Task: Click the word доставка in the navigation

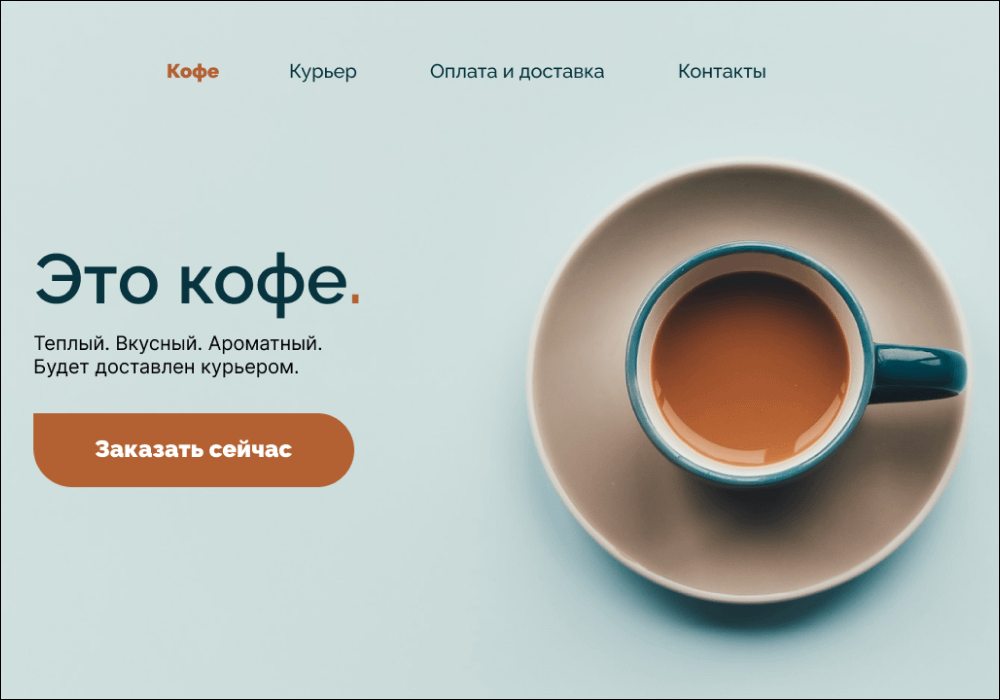Action: coord(561,71)
